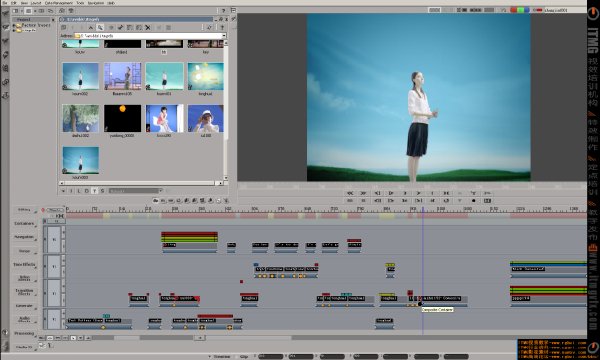Click the Containers panel button
The image size is (600, 360).
pos(24,223)
